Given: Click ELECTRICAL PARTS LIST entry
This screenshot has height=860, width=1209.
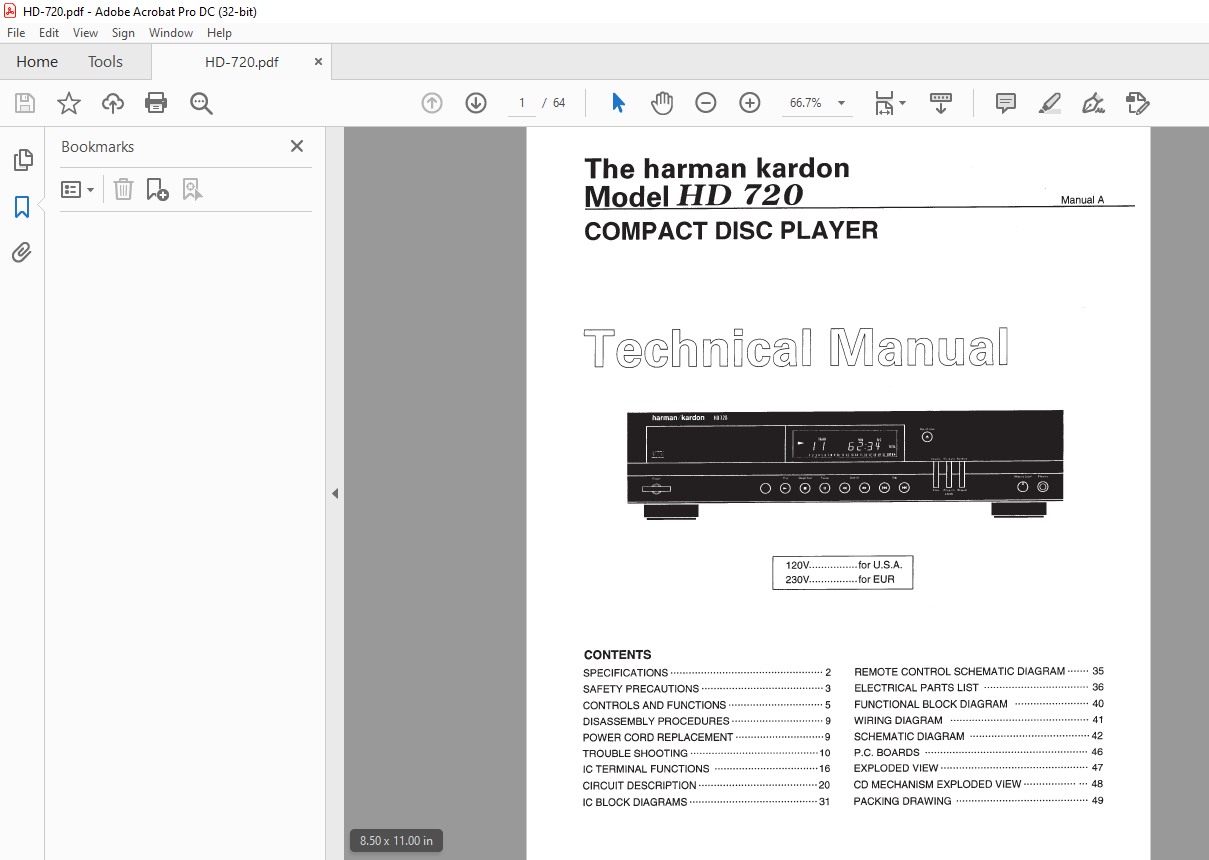Looking at the screenshot, I should (x=979, y=688).
